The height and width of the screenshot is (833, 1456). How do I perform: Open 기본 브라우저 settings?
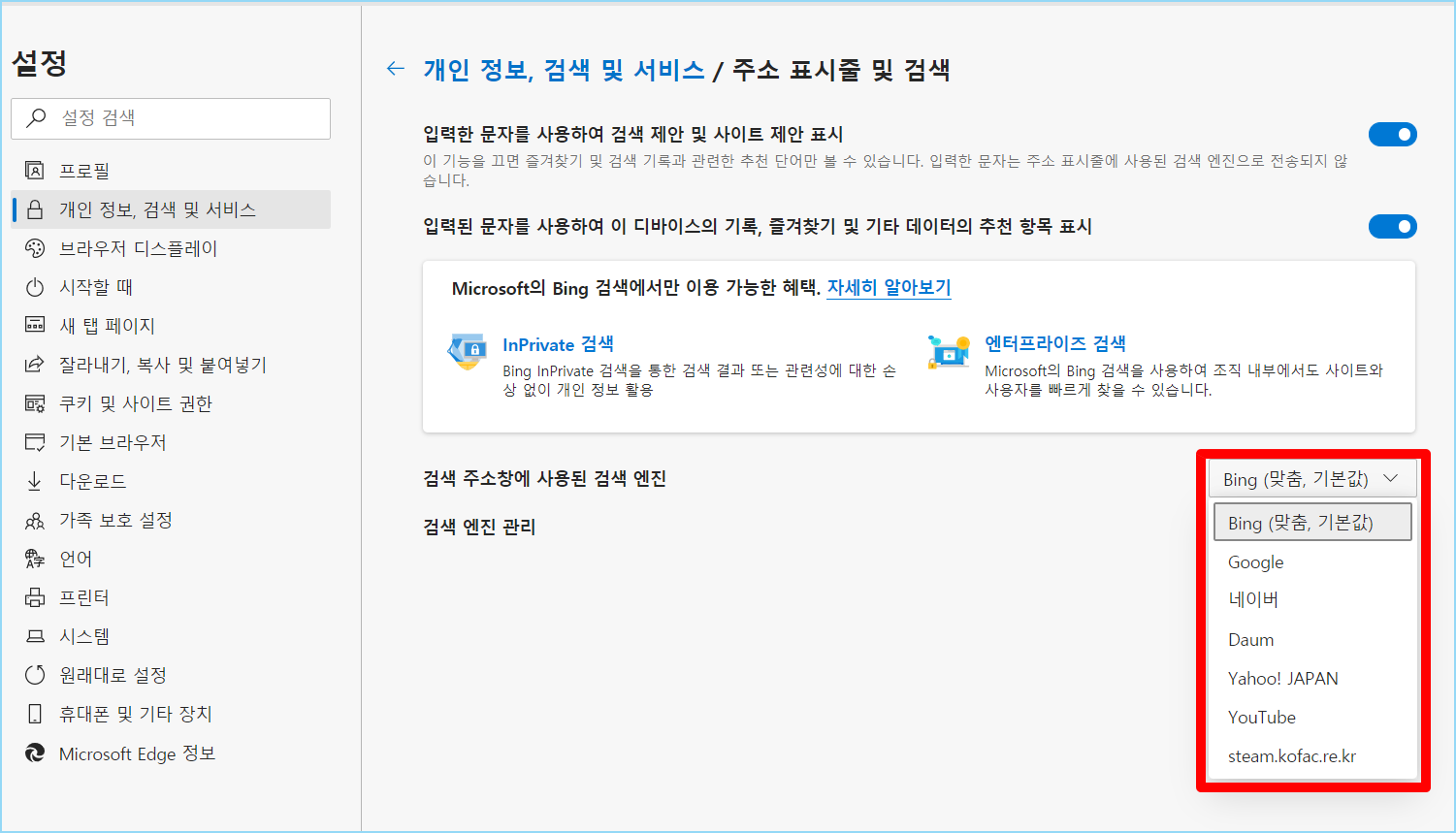171,442
